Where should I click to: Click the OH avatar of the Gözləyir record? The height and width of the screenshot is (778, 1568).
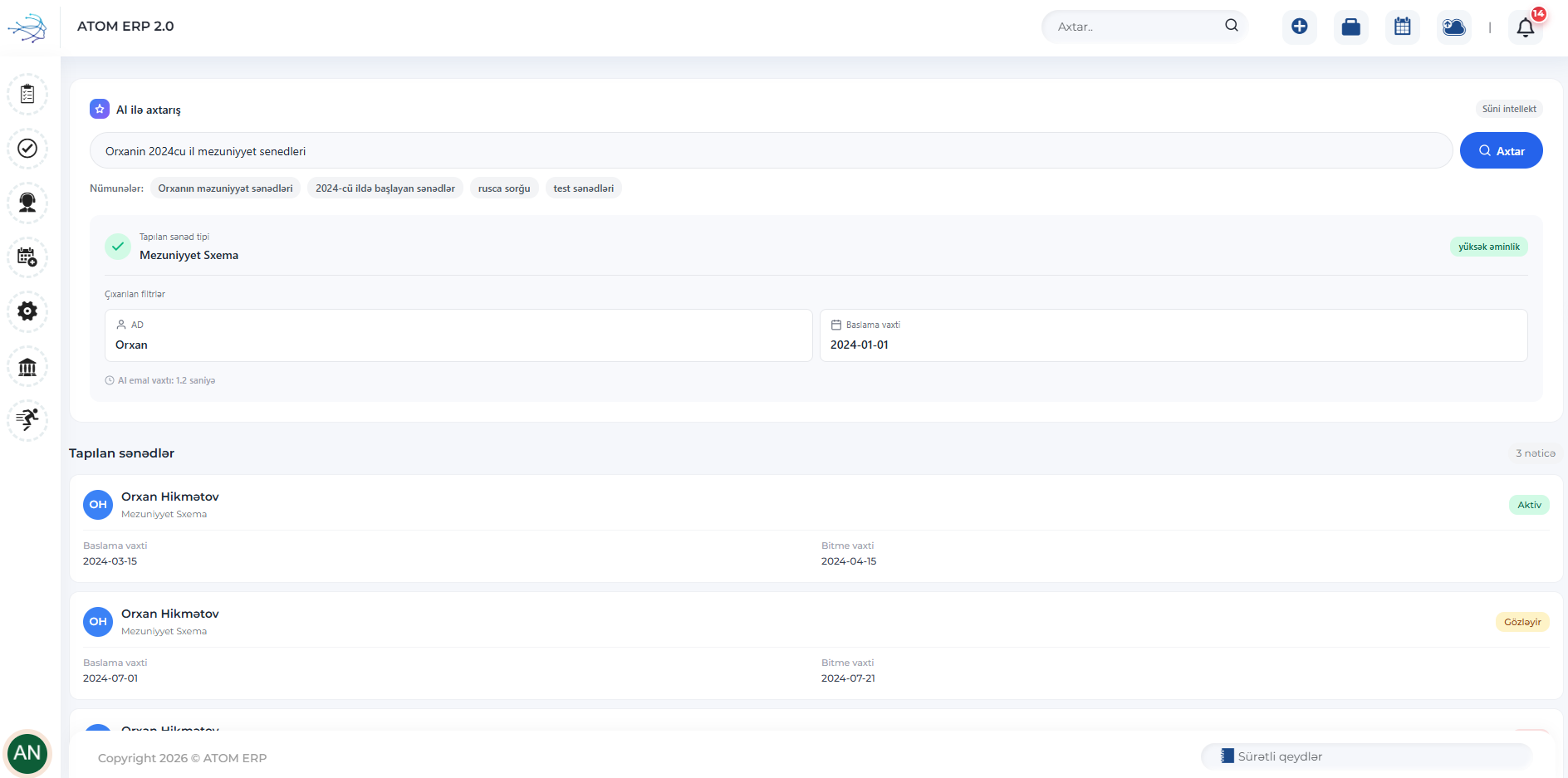pyautogui.click(x=98, y=622)
